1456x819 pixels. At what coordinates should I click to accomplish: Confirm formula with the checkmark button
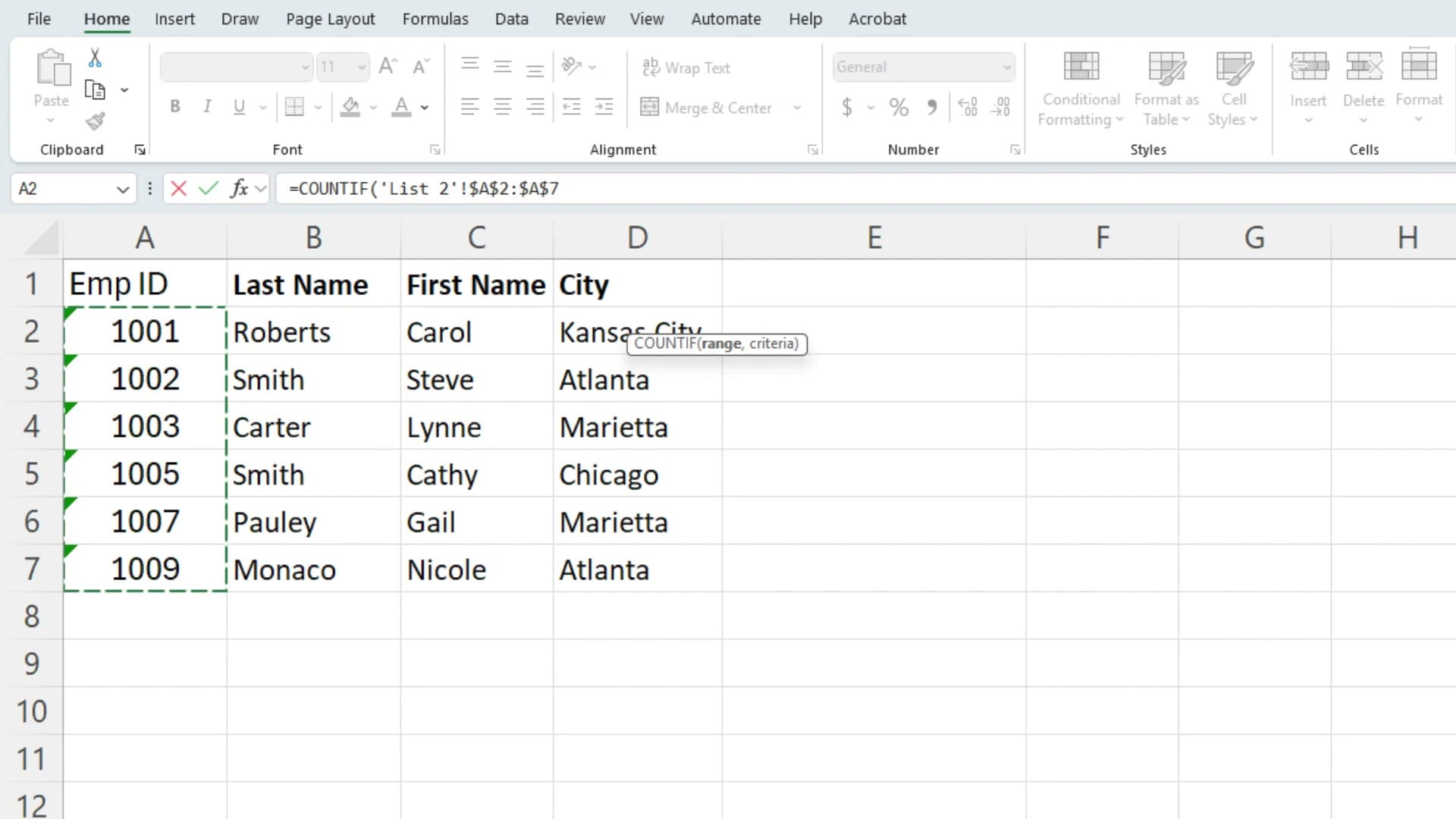207,188
